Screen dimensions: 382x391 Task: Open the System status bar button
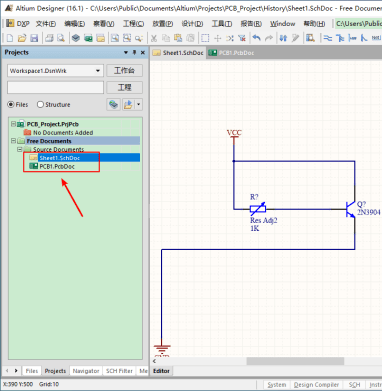277,385
